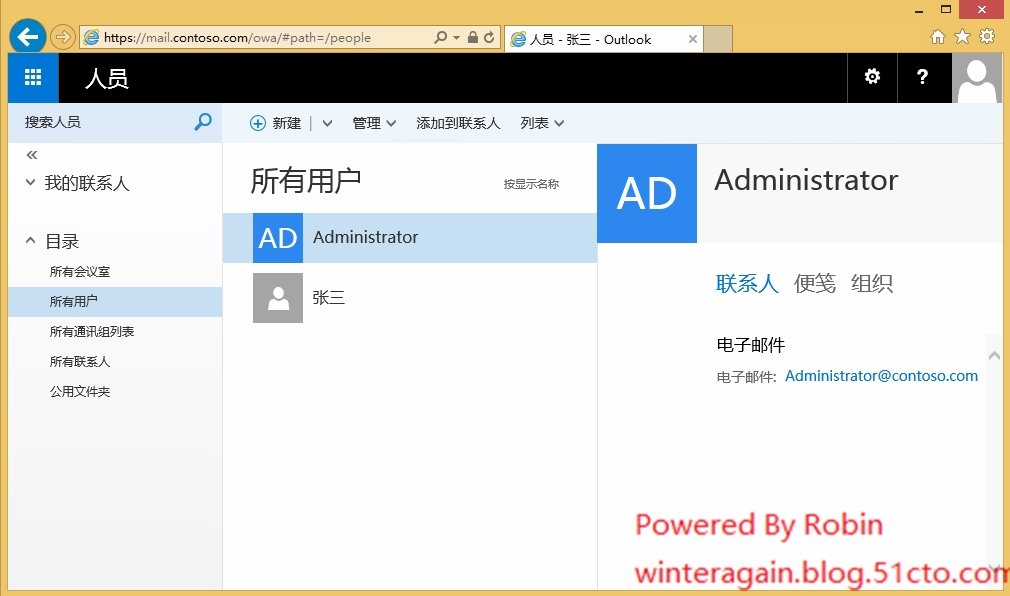Switch to the 便笺 tab
This screenshot has width=1010, height=596.
click(815, 284)
